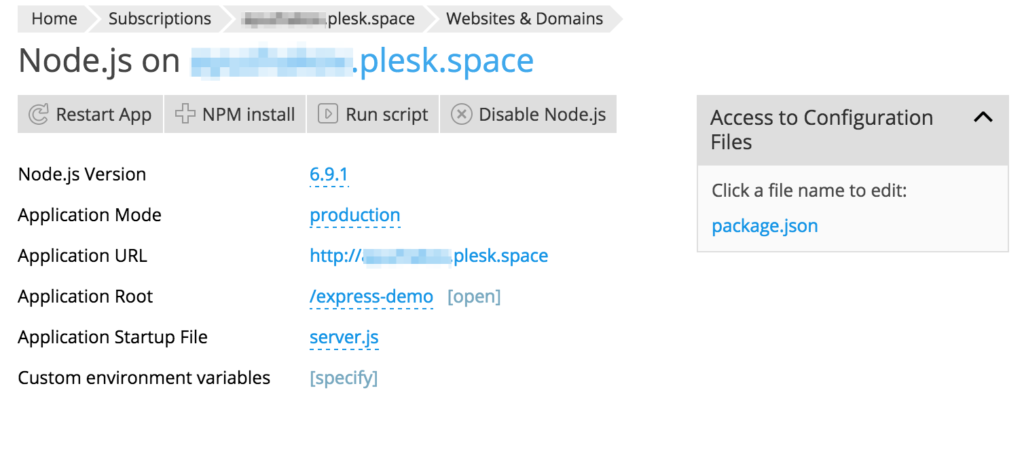
Task: Visit the Application URL link
Action: (428, 256)
